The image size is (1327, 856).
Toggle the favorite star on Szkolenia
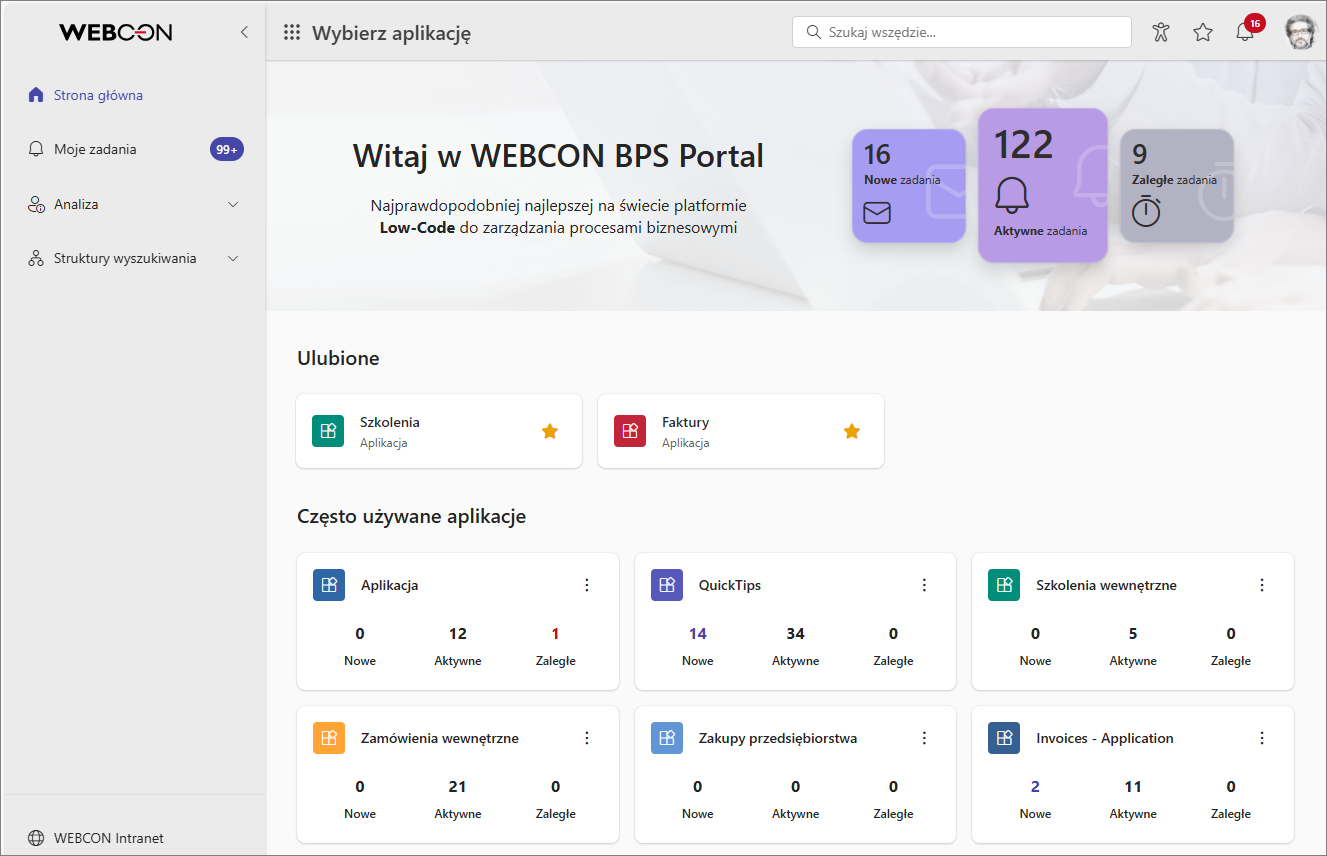(549, 431)
